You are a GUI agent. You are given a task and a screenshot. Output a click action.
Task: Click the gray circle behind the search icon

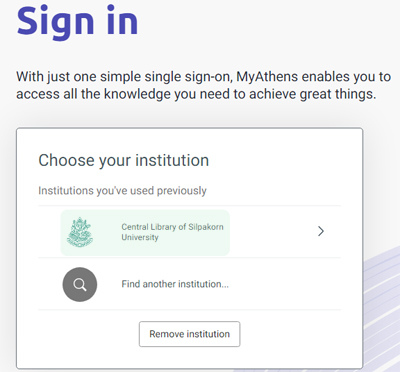[x=80, y=285]
